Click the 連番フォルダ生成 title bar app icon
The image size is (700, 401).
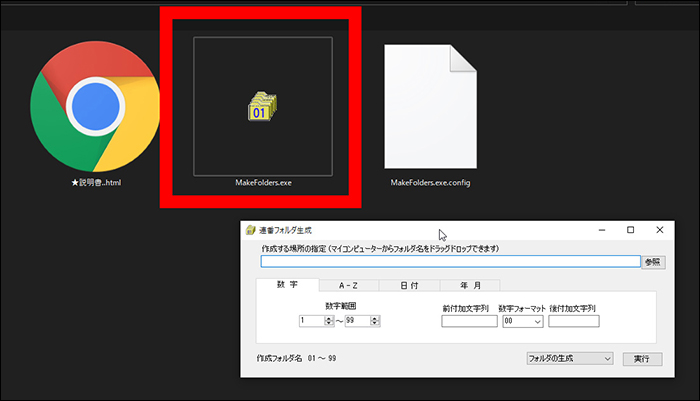250,230
